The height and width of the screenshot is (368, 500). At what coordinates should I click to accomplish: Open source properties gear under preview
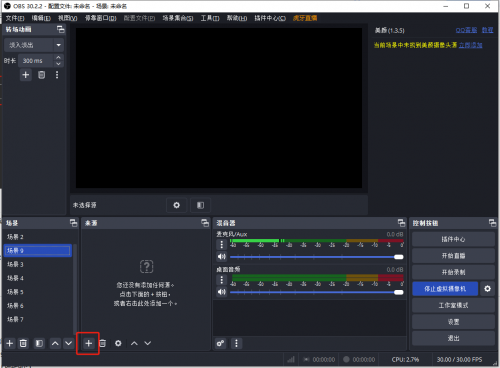177,205
